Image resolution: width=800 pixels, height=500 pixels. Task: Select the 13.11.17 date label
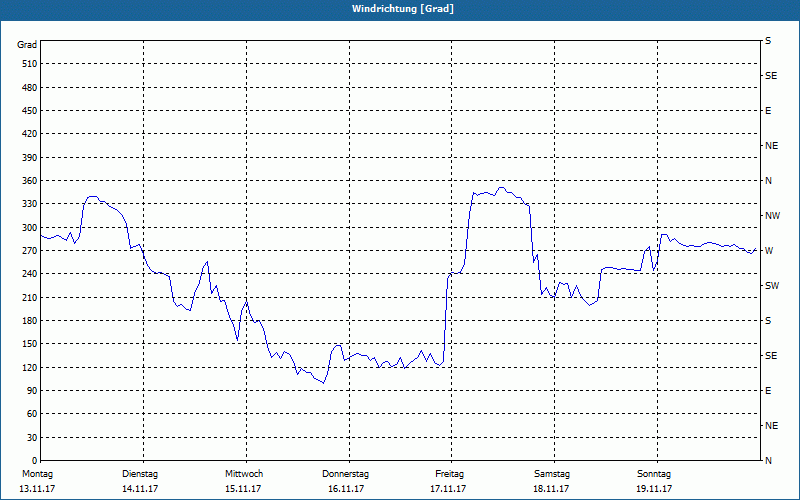37,489
